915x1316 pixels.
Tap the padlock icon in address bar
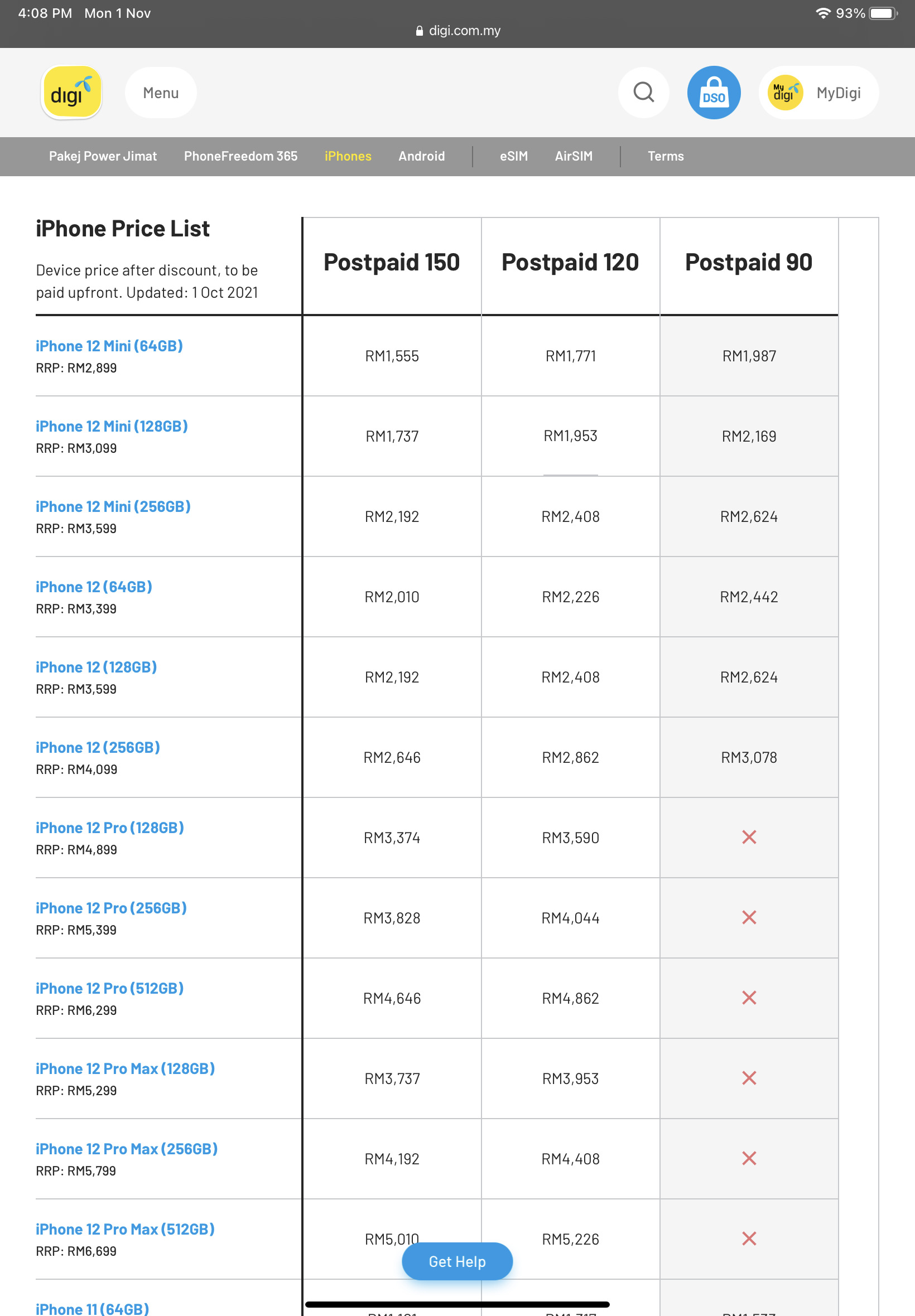click(420, 31)
